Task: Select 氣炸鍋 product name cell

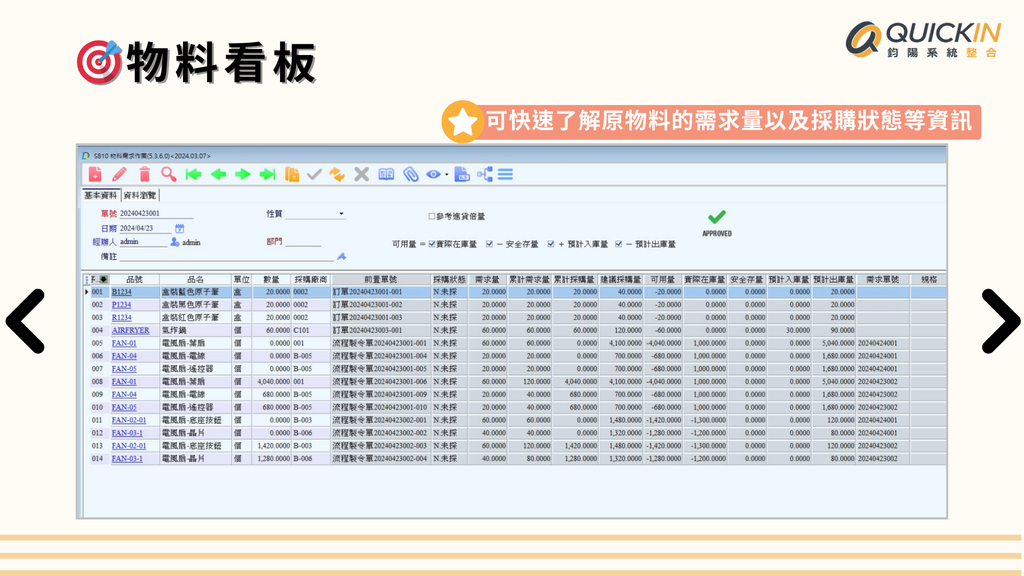Action: (x=195, y=330)
